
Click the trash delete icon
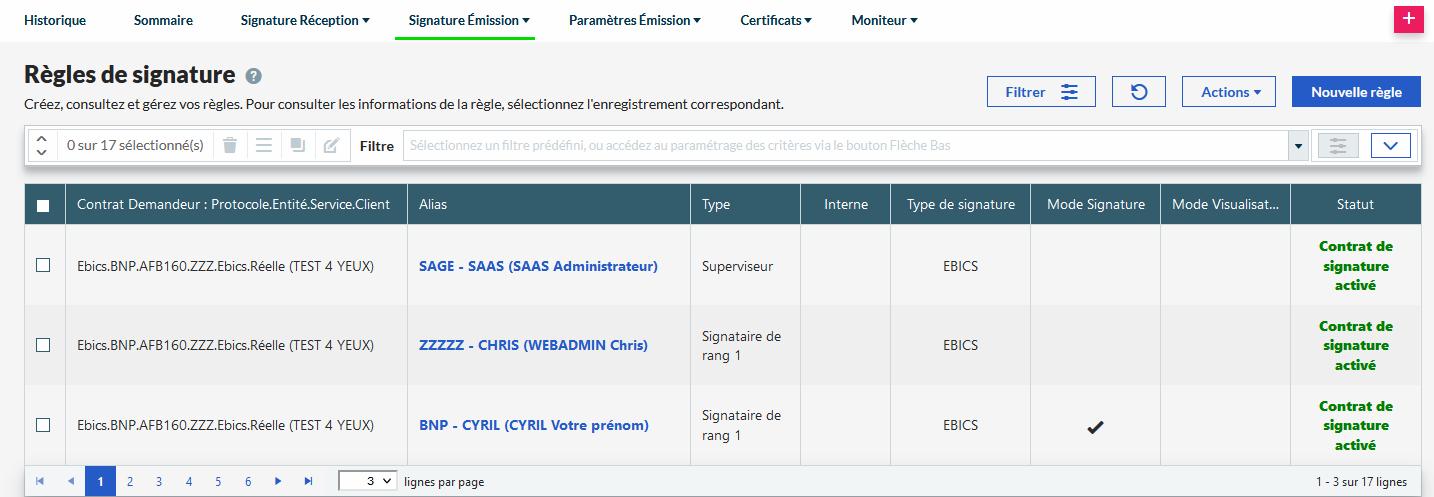point(230,146)
